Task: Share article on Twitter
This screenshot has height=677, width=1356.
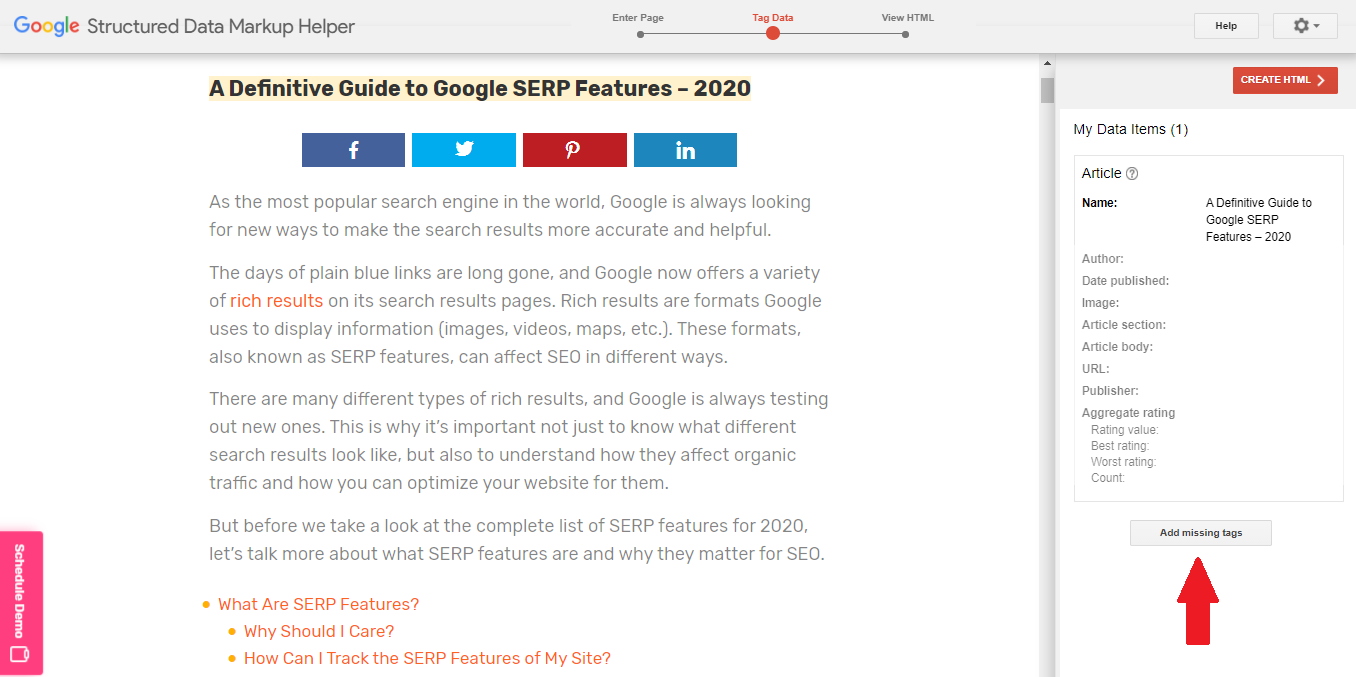Action: coord(464,150)
